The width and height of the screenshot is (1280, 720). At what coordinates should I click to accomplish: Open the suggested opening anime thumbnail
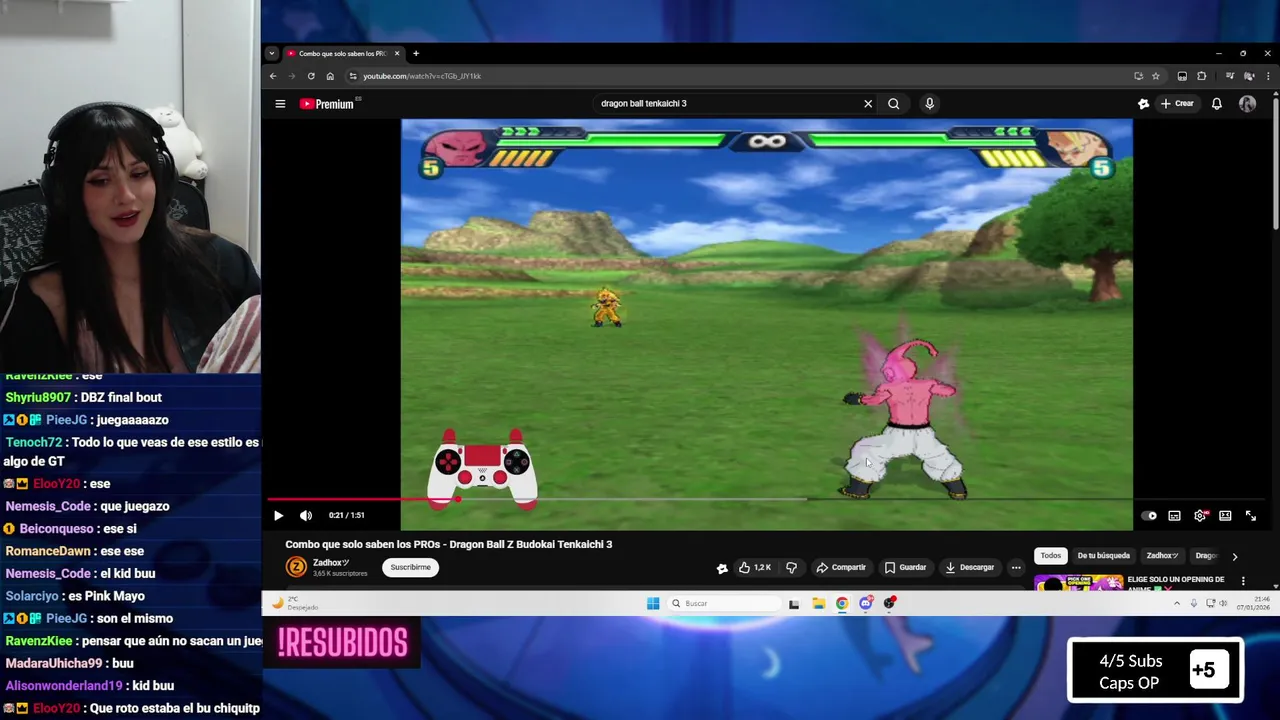click(x=1078, y=582)
